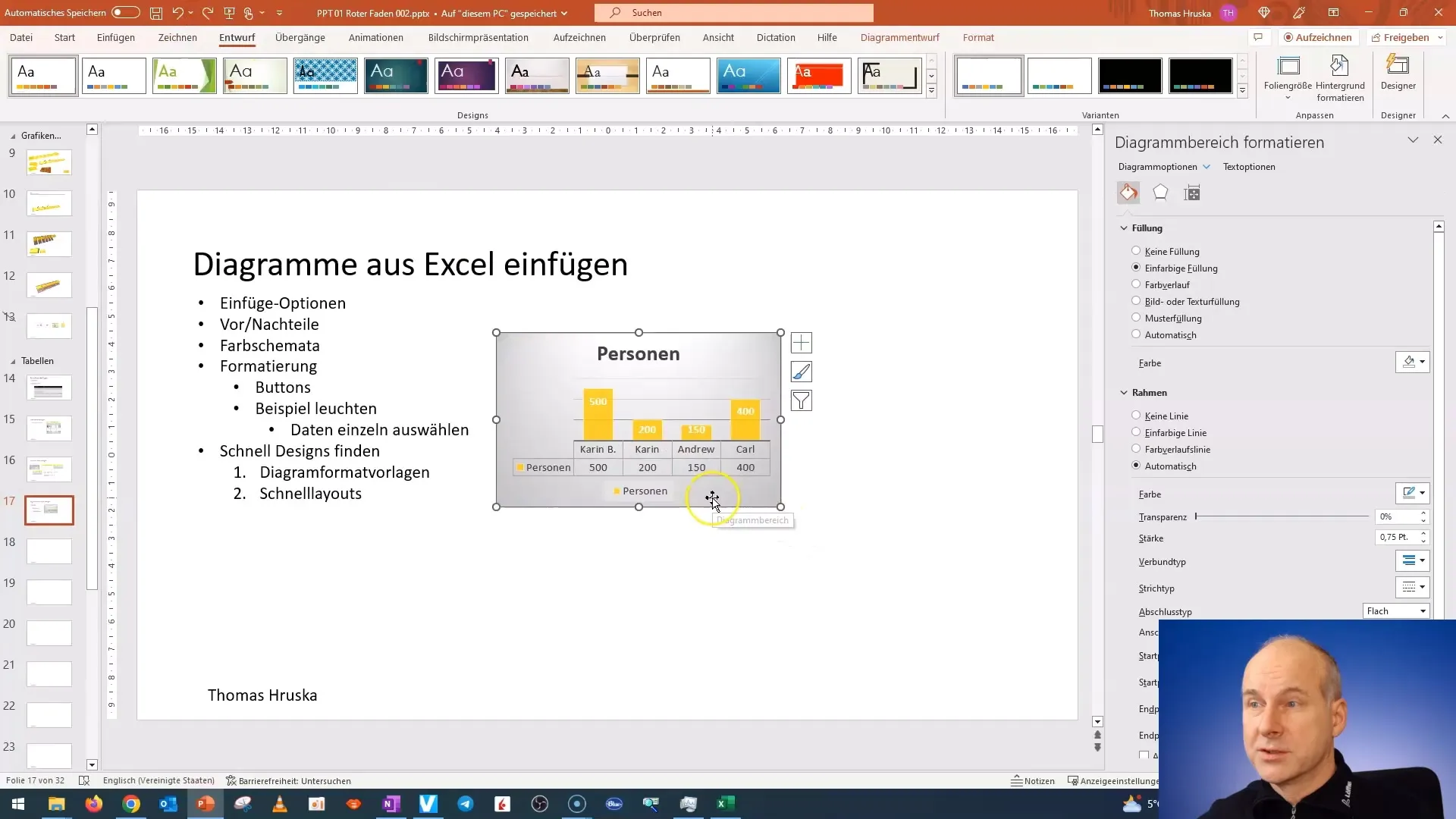
Task: Select the shape fill icon in format panel
Action: [x=1128, y=192]
